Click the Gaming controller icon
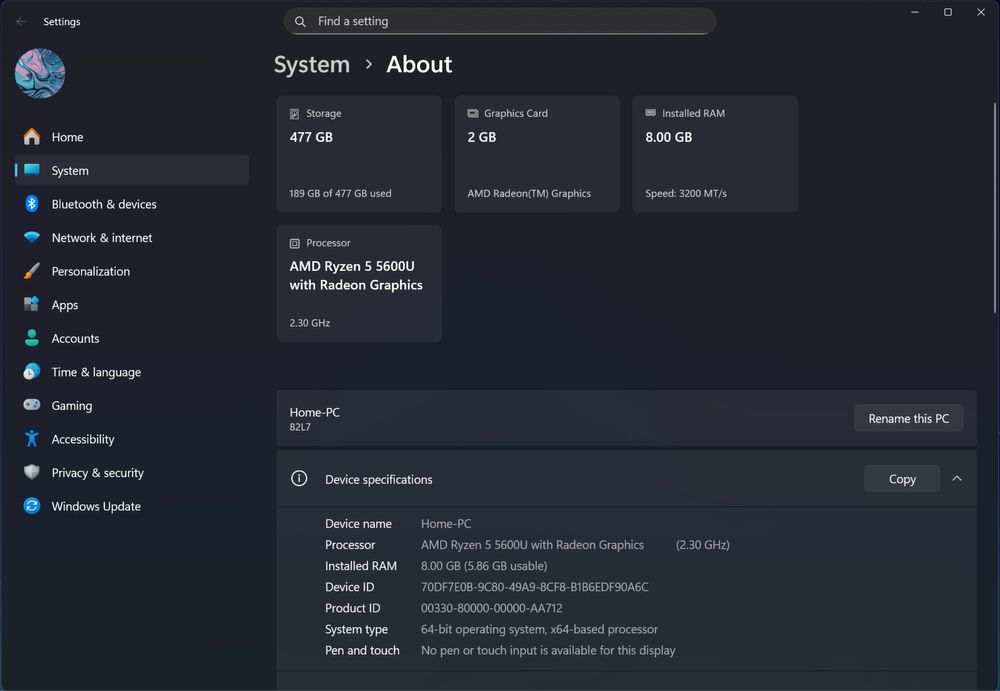 click(31, 405)
